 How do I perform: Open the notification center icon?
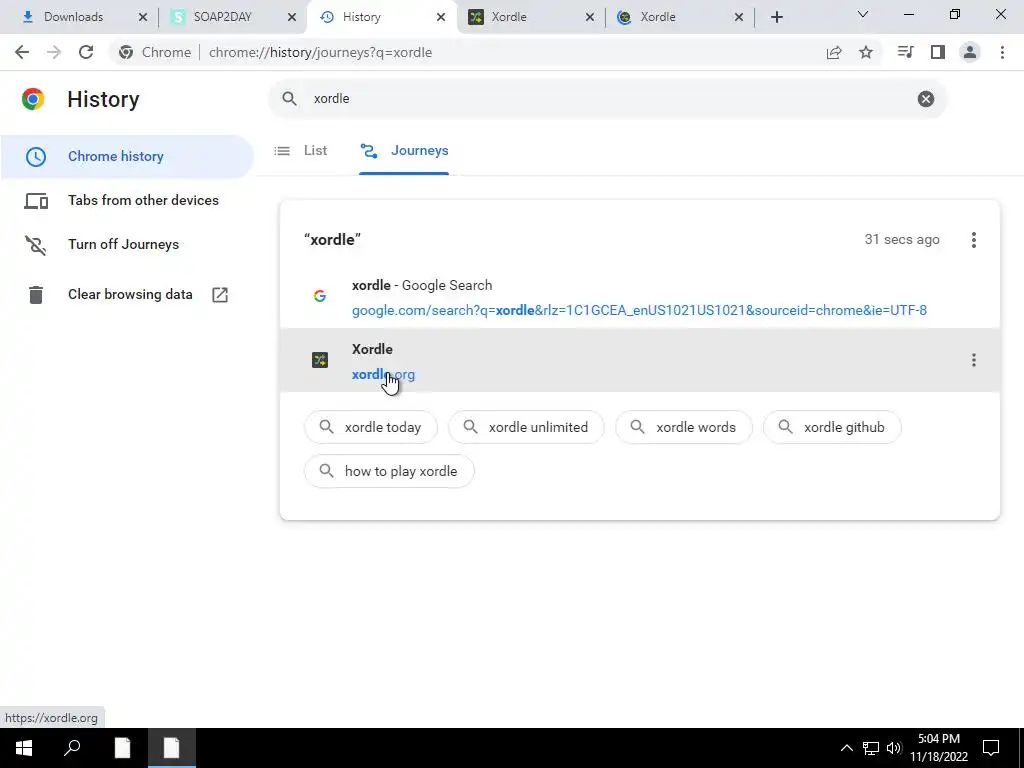point(991,748)
